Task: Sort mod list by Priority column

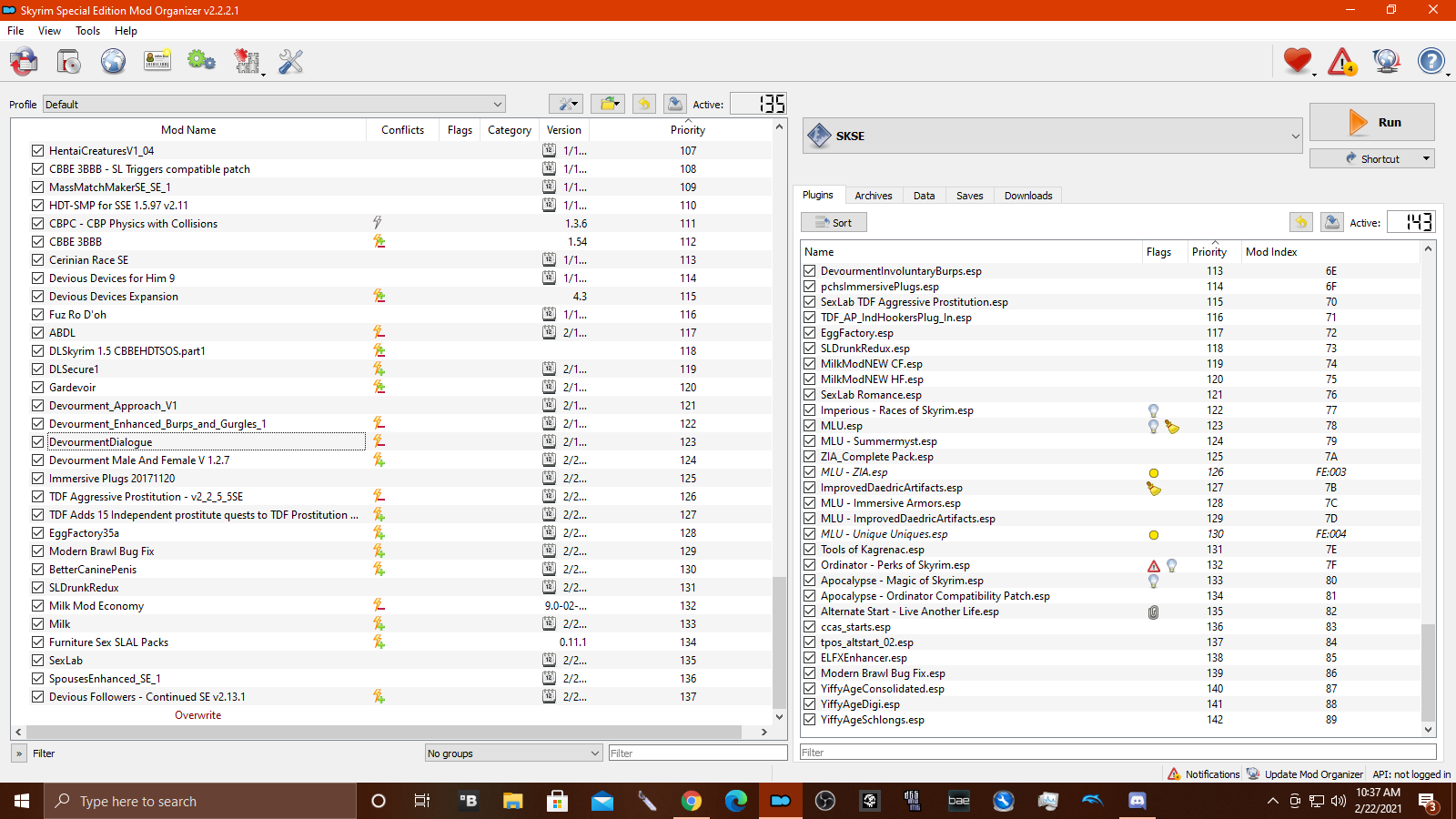Action: point(688,130)
